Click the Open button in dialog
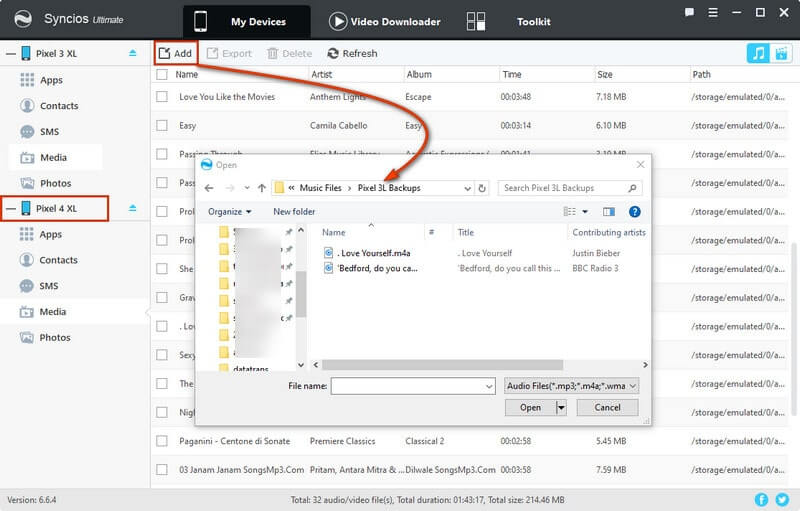The height and width of the screenshot is (511, 800). coord(530,407)
